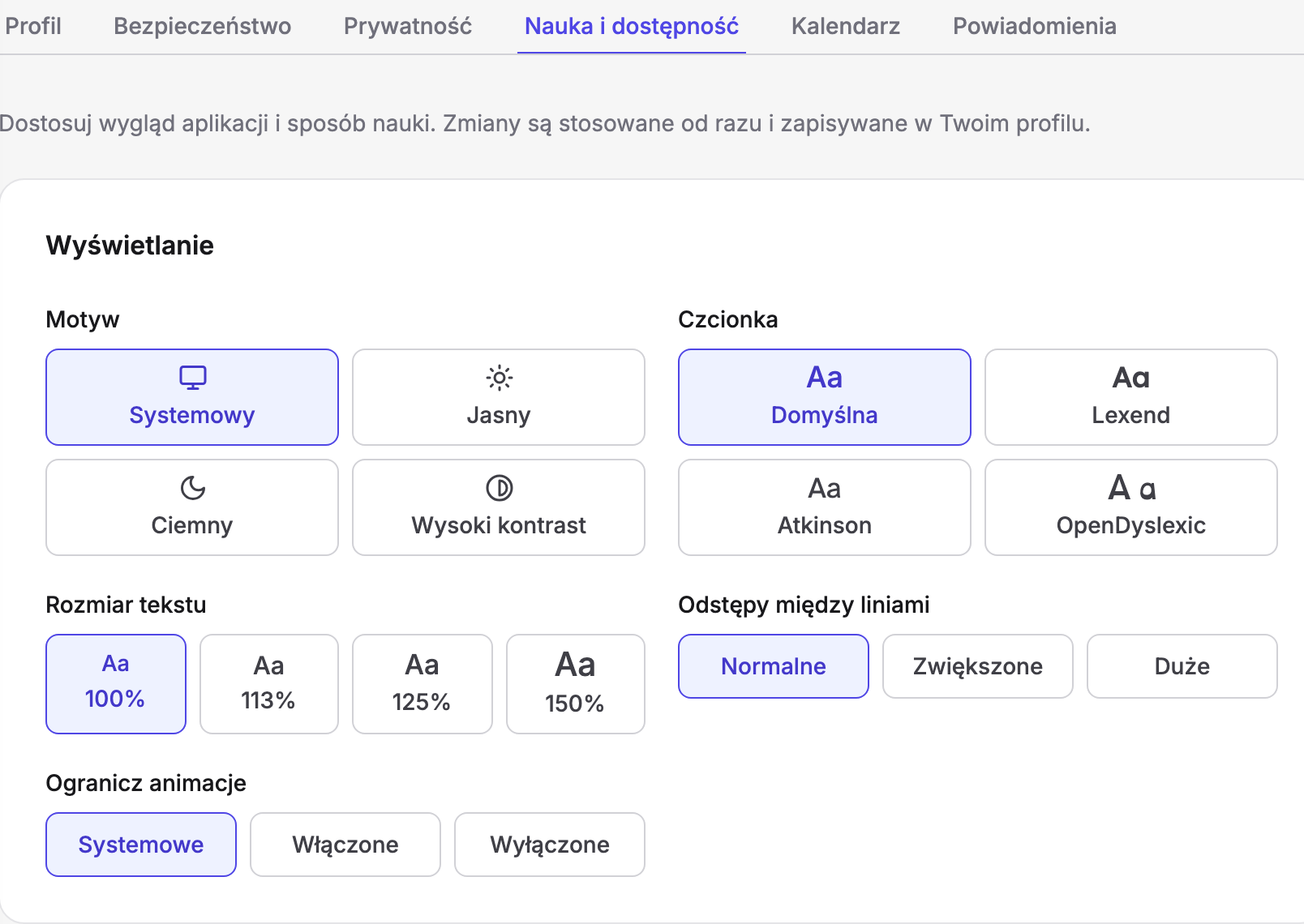Enable the Ciemny dark theme
The width and height of the screenshot is (1304, 924).
192,507
